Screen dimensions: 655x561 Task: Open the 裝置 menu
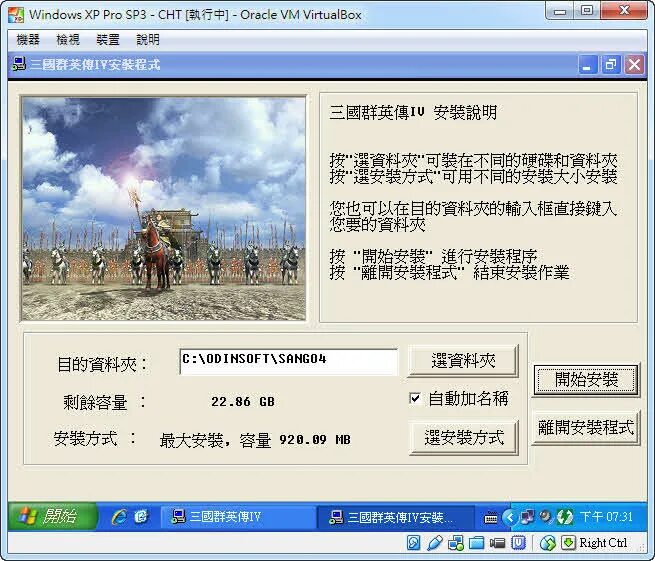click(108, 40)
